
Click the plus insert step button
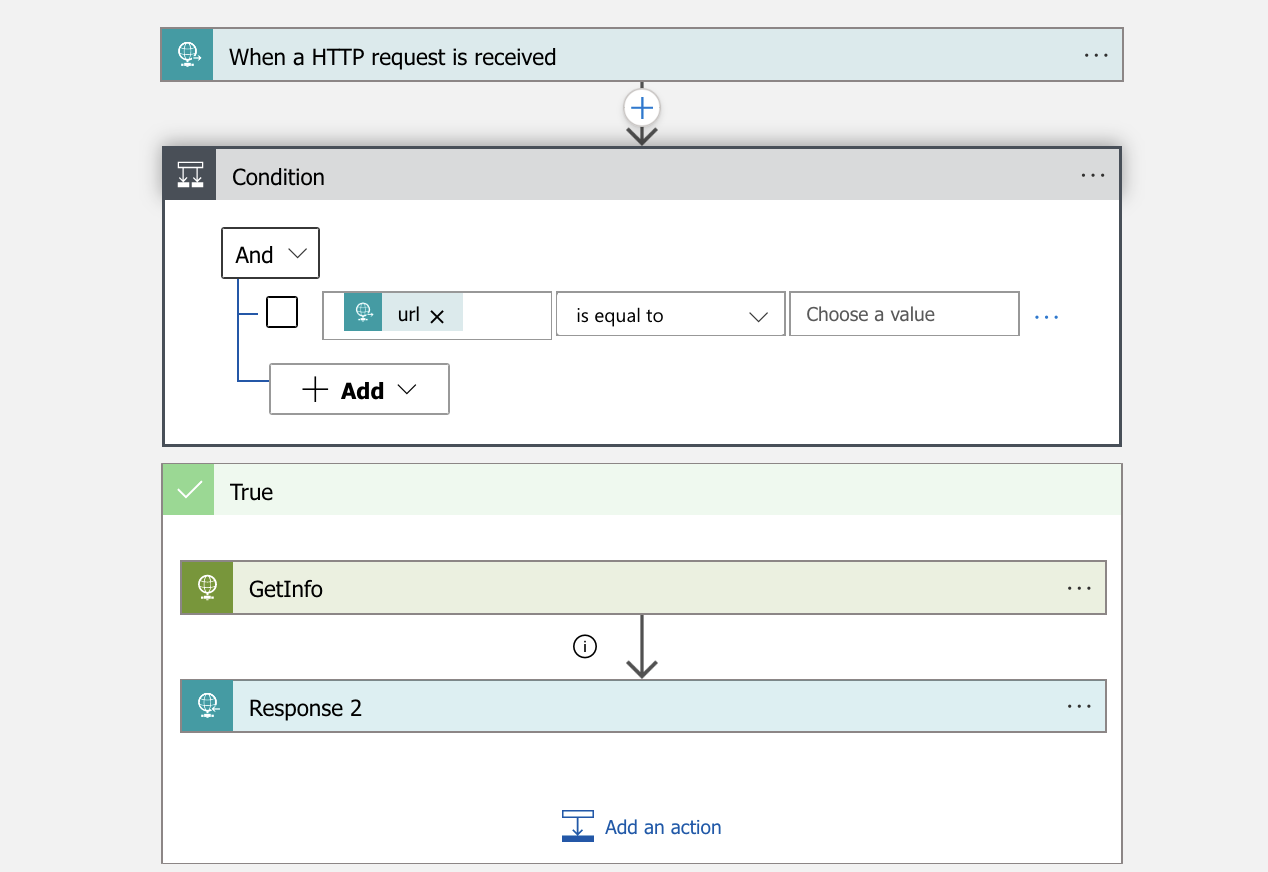coord(642,107)
